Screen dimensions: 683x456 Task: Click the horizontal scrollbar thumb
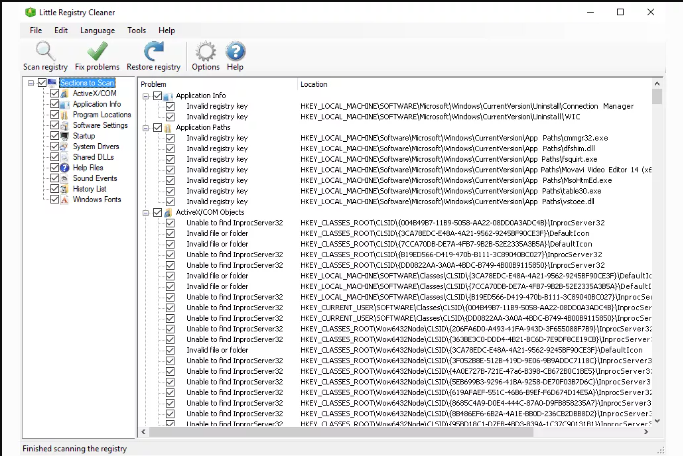[341, 432]
